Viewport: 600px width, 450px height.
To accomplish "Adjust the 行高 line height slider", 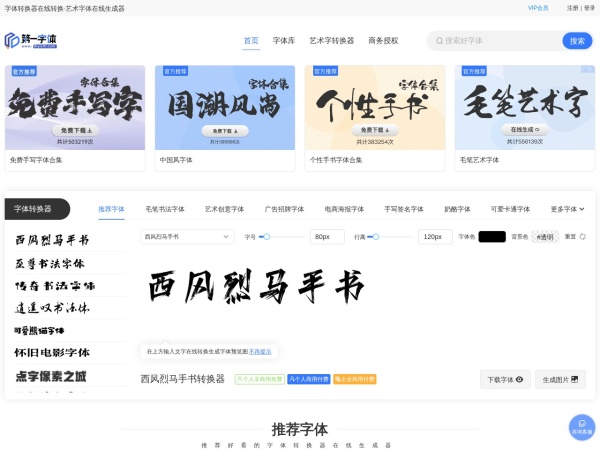I will 373,237.
